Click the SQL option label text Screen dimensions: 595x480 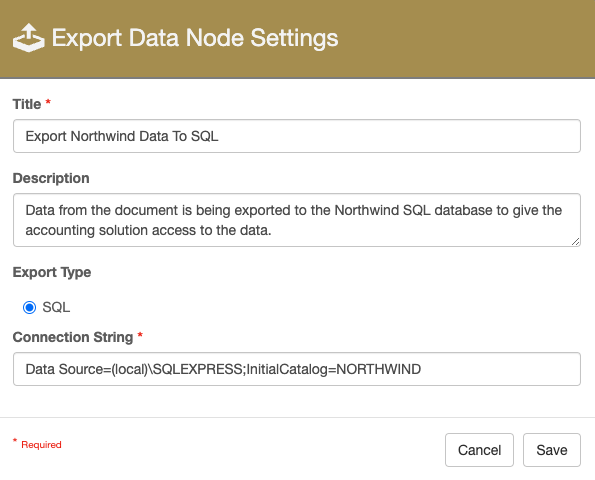point(56,307)
